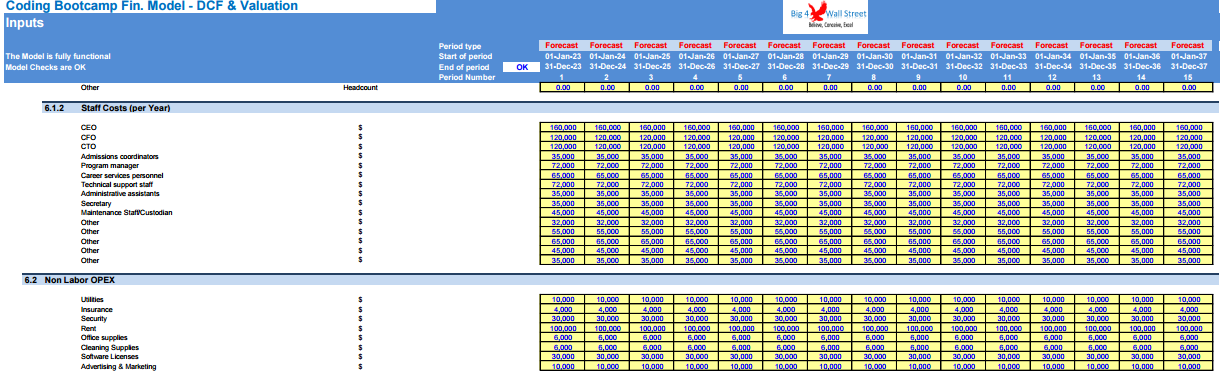Click the model title 'Coding Bootcamp Fin. Model - DCF & Valuation'

click(x=151, y=6)
